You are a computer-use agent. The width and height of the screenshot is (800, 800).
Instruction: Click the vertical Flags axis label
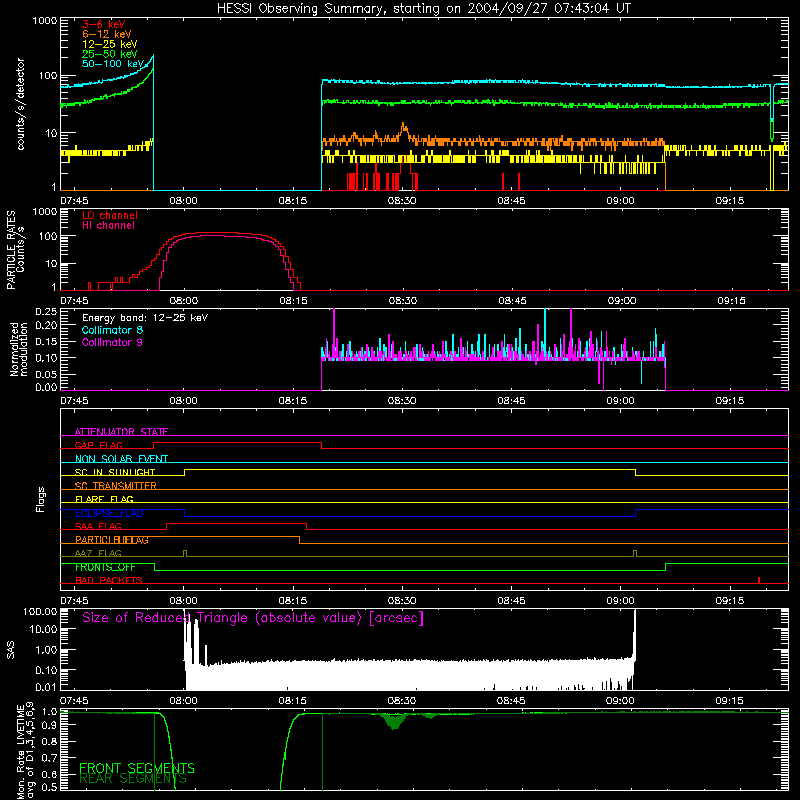41,499
